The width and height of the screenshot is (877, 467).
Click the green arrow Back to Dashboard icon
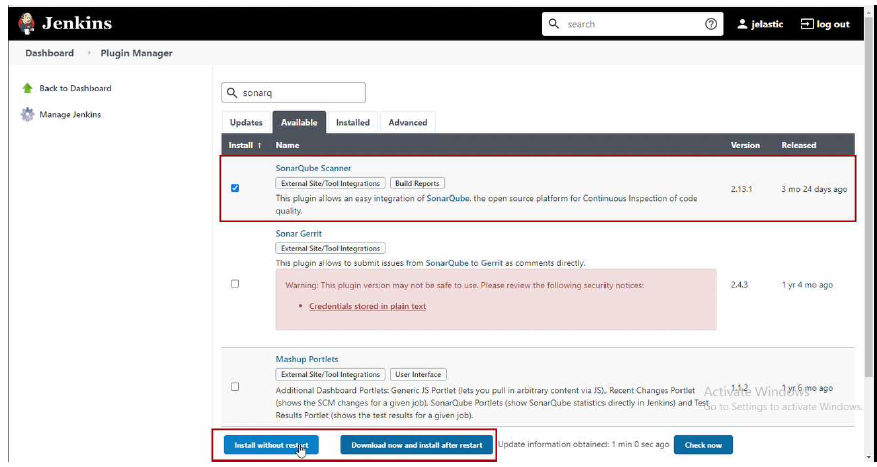[x=27, y=88]
